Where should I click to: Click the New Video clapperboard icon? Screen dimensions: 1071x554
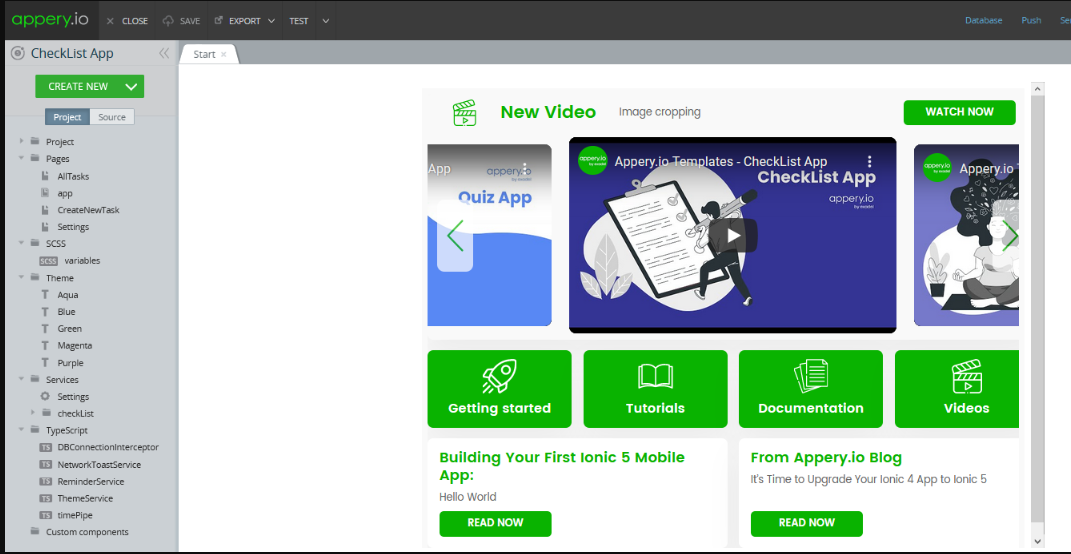(x=464, y=113)
